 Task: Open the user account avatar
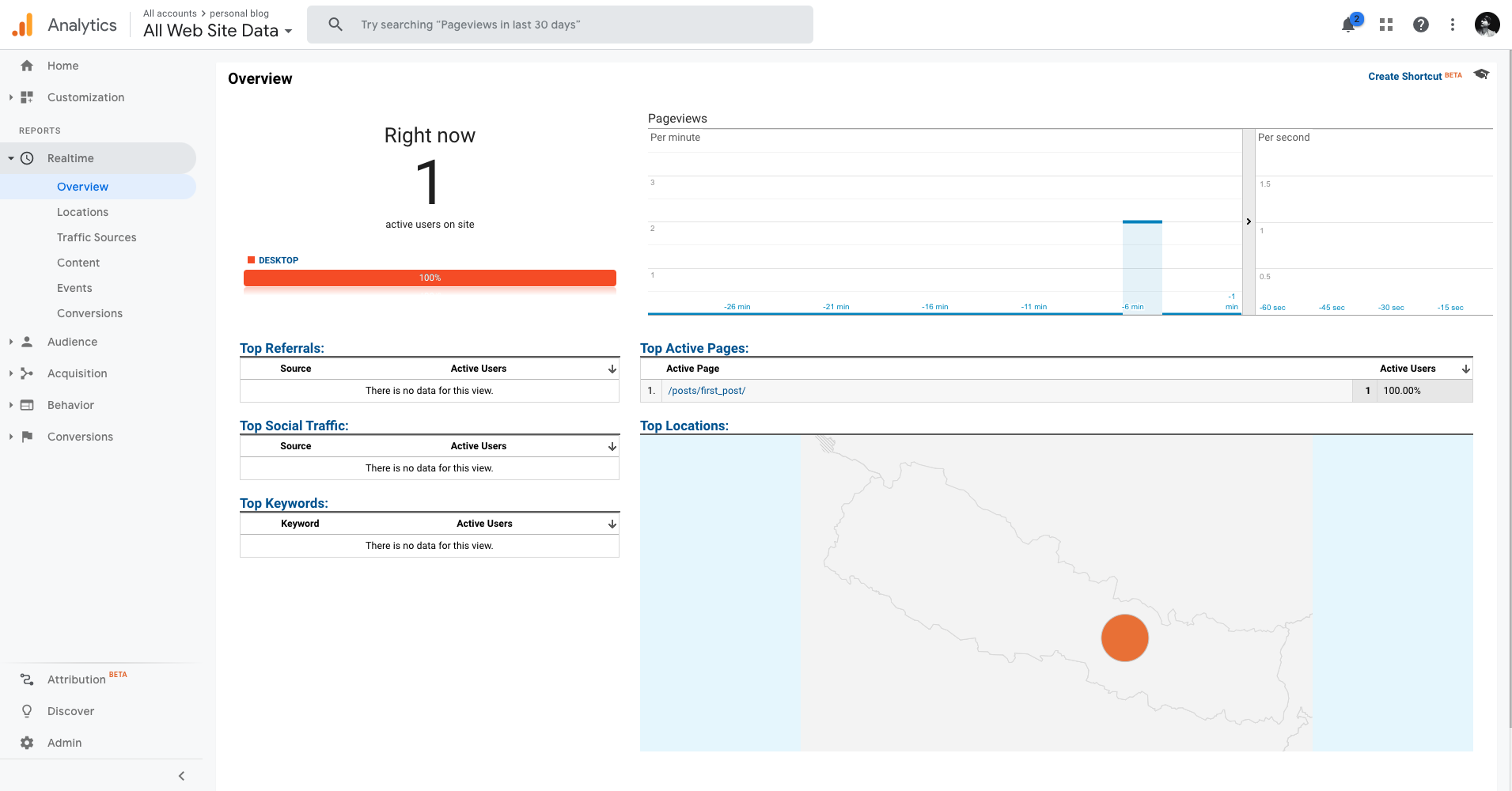[1487, 25]
